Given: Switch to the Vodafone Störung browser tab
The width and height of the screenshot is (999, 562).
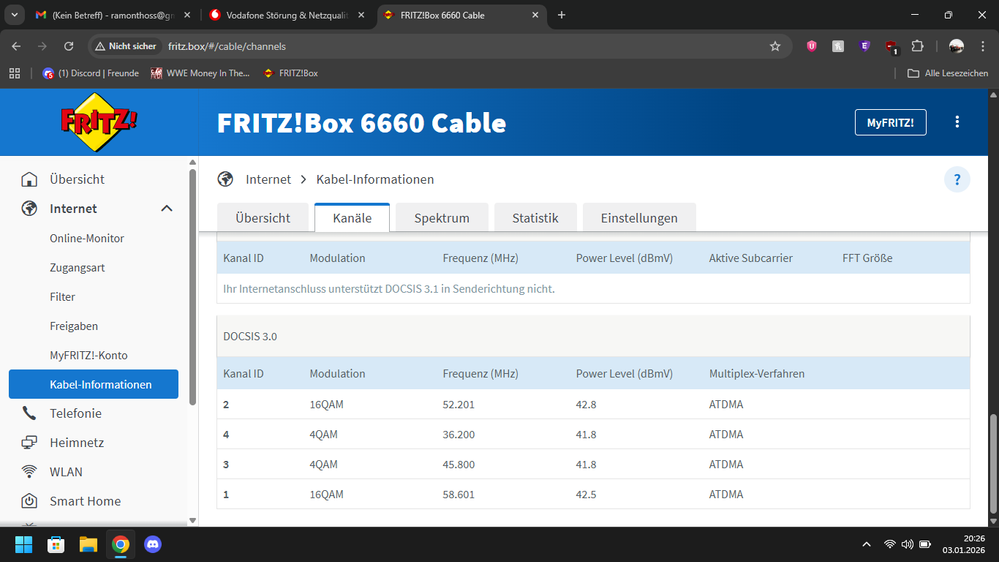Looking at the screenshot, I should tap(287, 15).
